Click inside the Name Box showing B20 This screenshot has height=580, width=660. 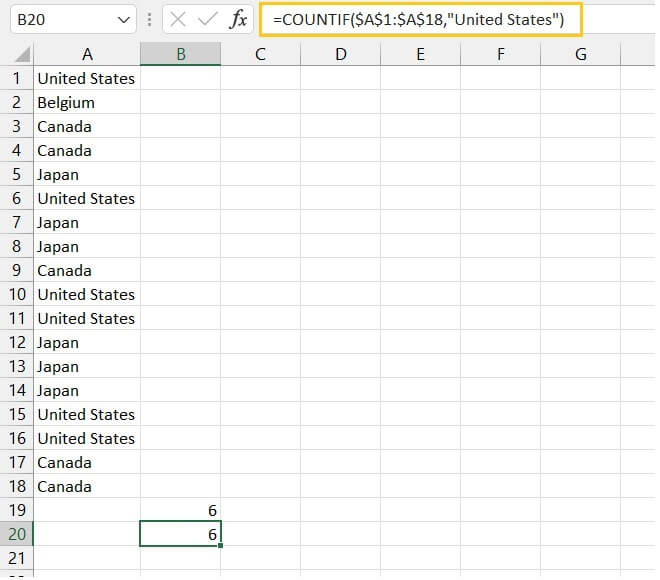[x=60, y=20]
